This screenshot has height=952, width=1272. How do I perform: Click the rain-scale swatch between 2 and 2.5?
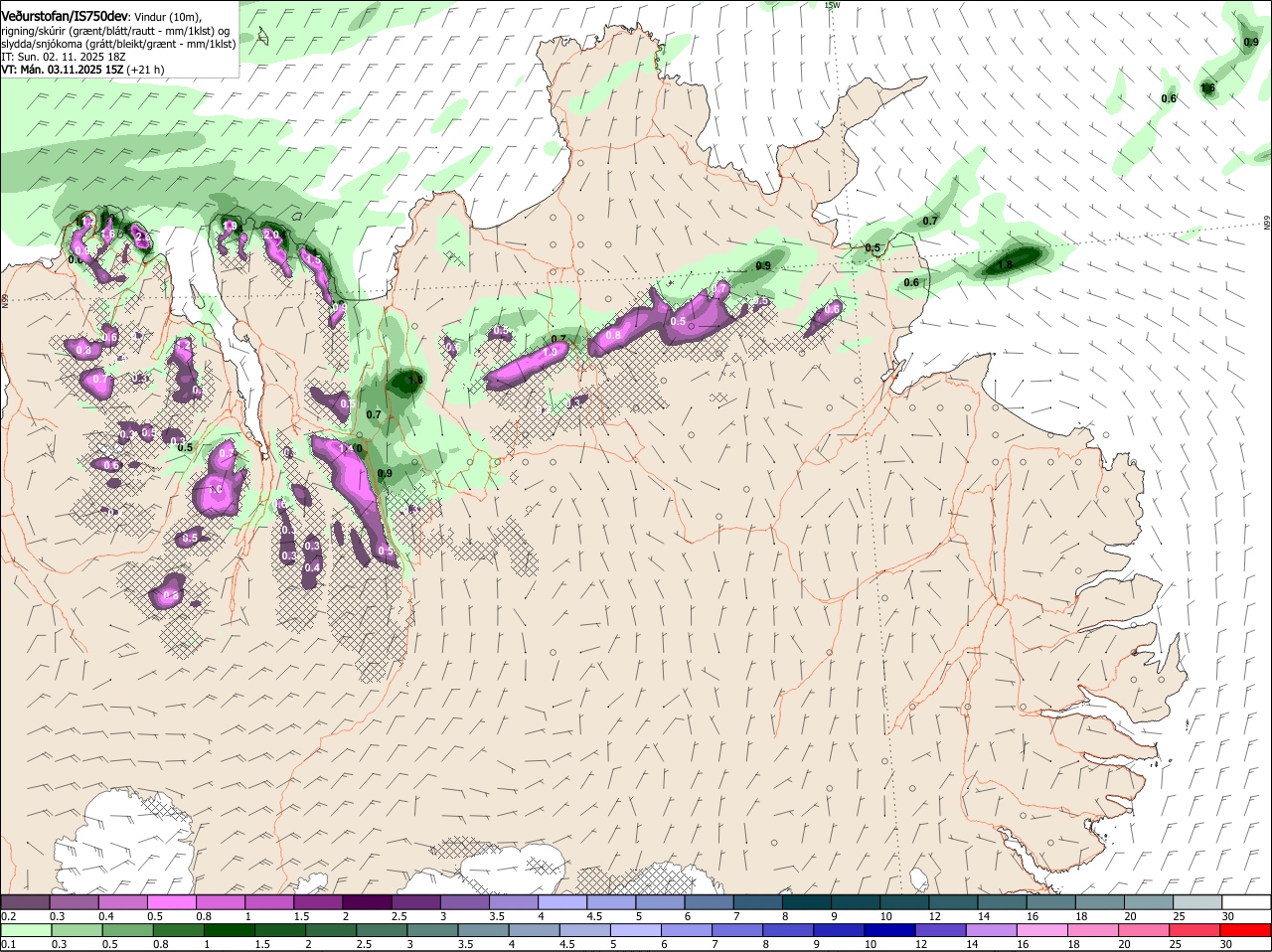330,930
